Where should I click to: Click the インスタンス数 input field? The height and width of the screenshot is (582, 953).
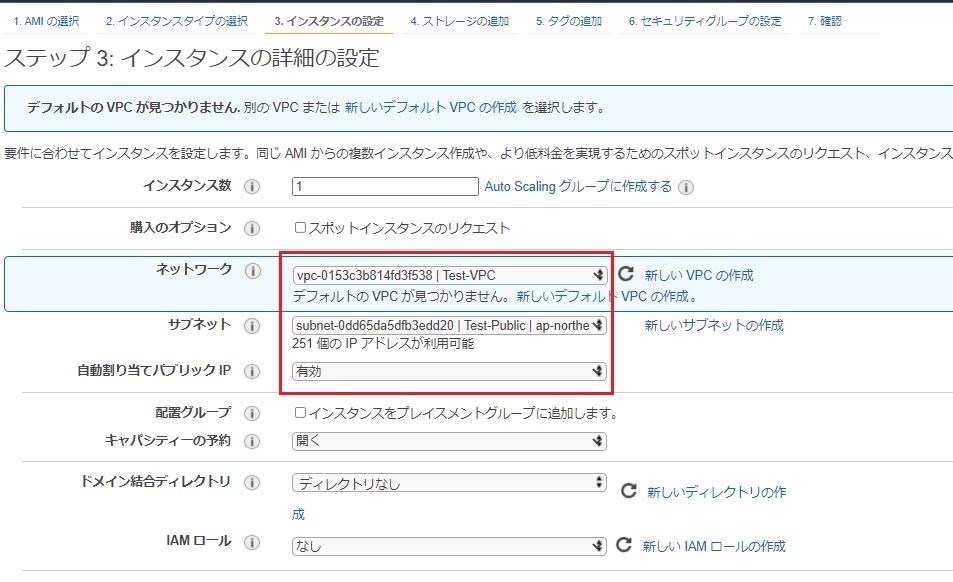pos(385,186)
